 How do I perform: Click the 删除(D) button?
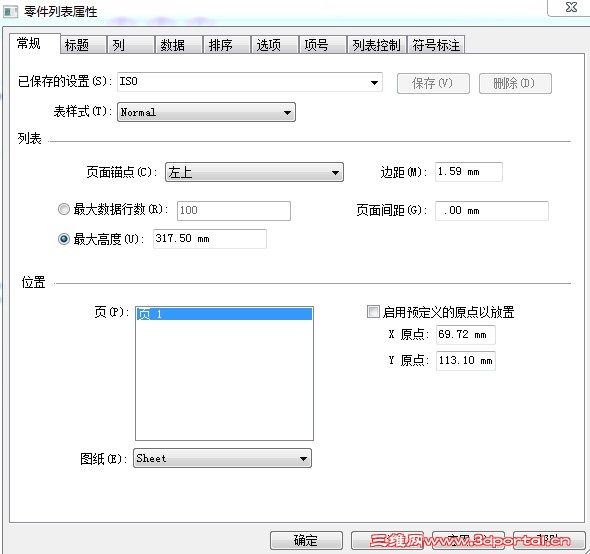pos(515,83)
